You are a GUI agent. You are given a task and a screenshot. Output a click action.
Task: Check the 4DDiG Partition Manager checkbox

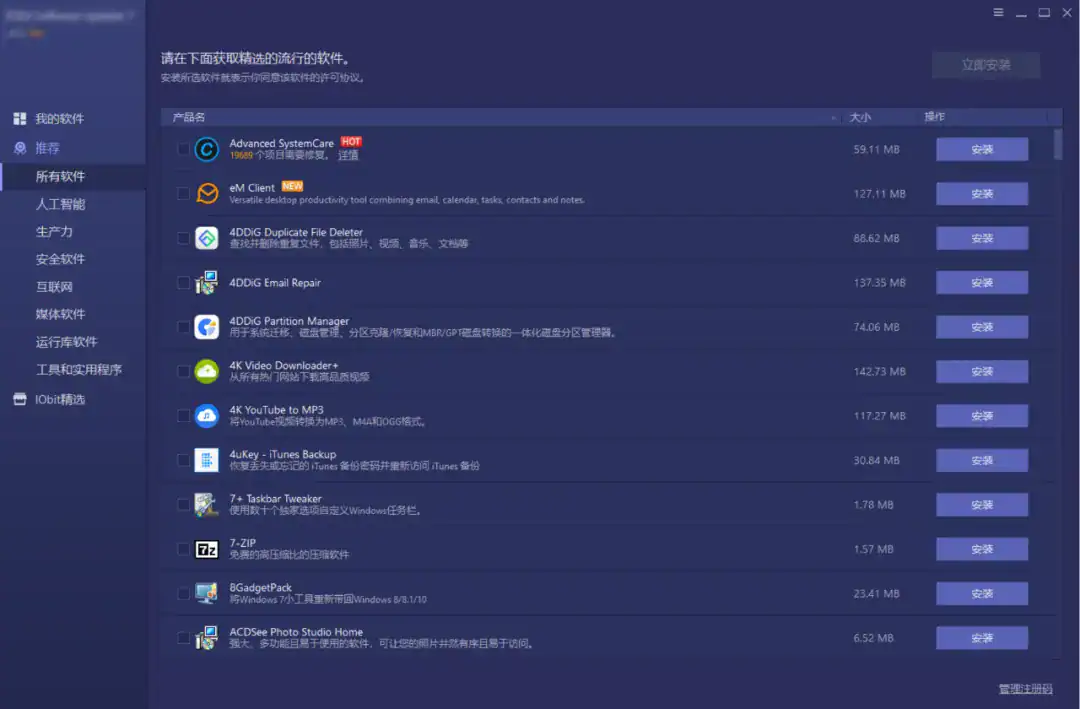(x=183, y=327)
